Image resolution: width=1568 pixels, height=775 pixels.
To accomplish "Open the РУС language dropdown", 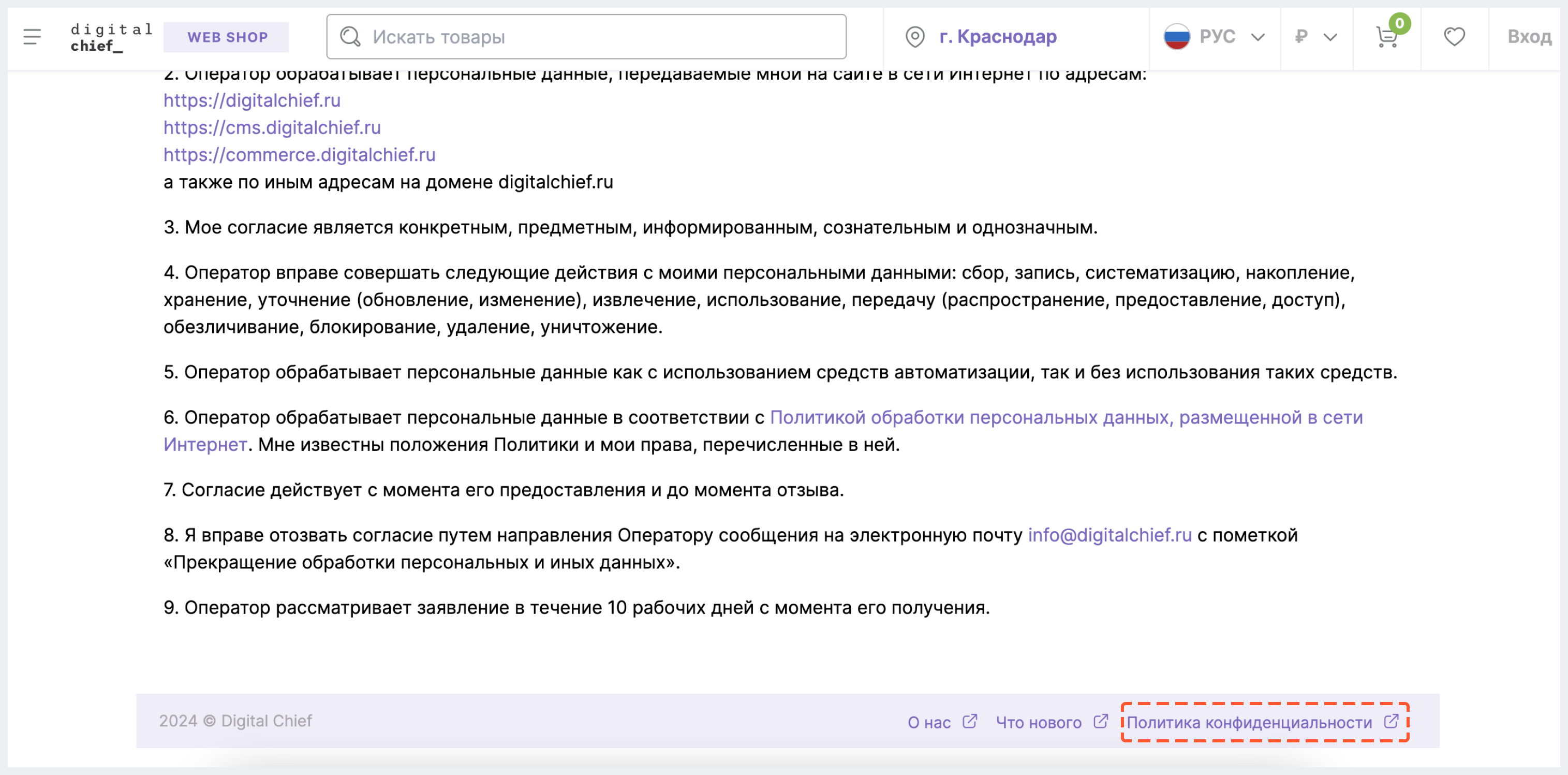I will (1215, 37).
